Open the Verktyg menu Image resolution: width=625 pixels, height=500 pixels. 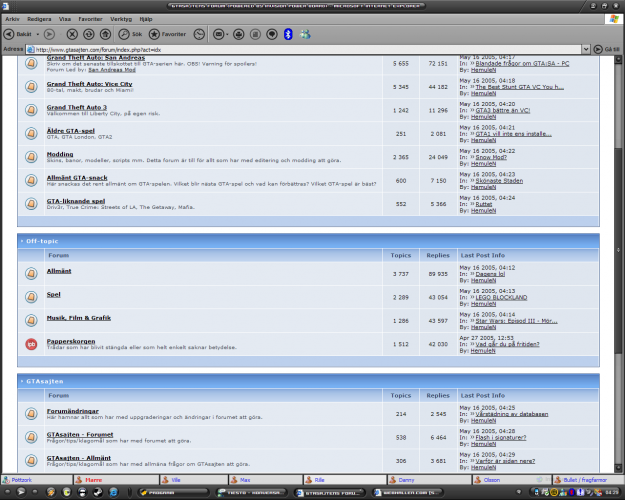point(120,18)
